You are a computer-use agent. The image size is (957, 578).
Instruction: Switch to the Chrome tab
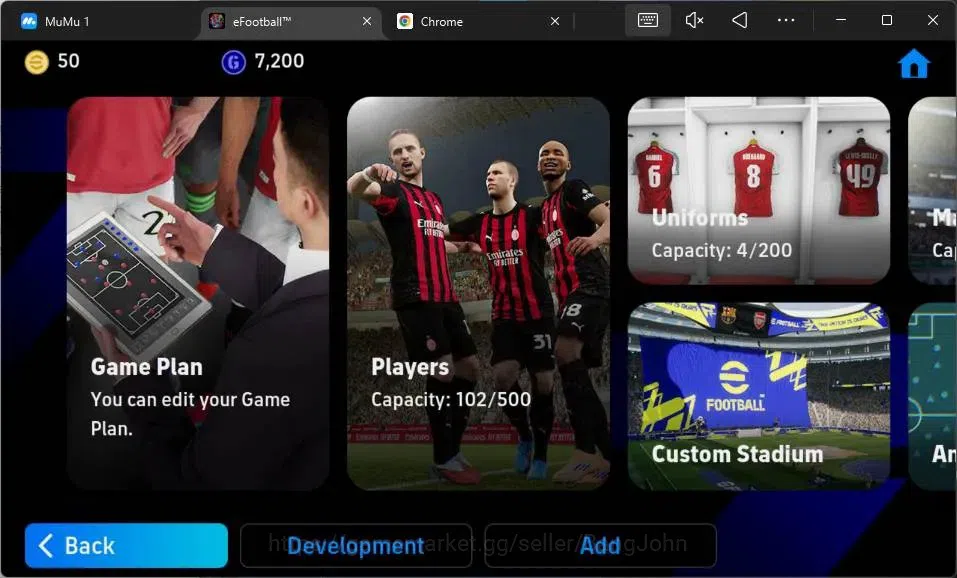click(479, 21)
